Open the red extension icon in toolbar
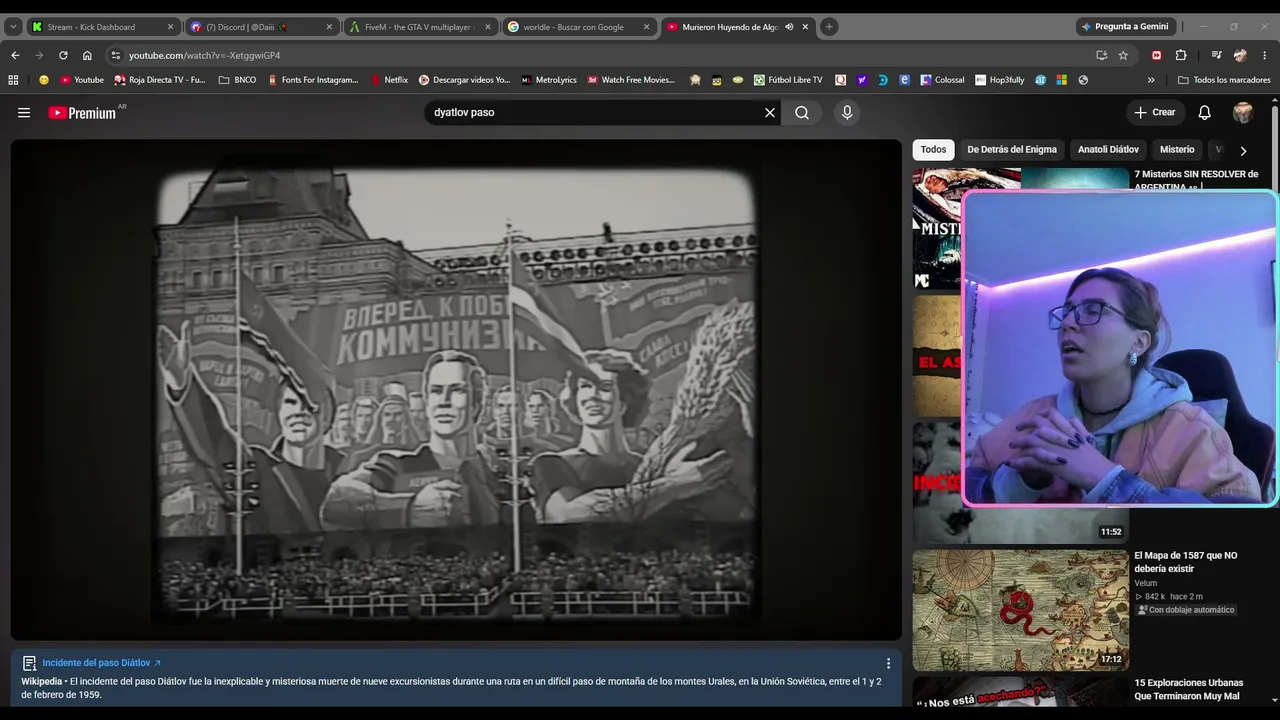Image resolution: width=1280 pixels, height=720 pixels. pyautogui.click(x=1157, y=55)
